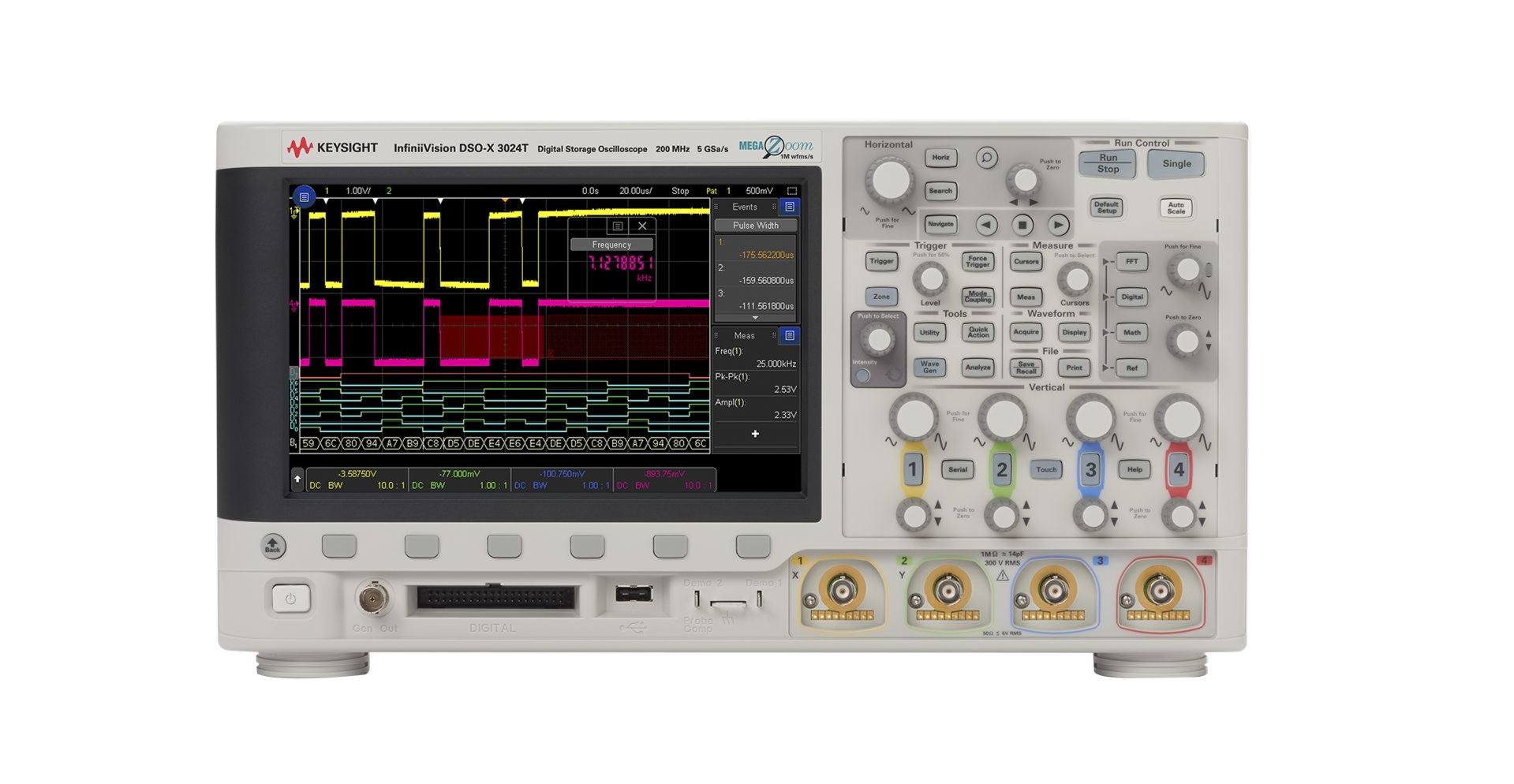Click the Auto Scale button
The image size is (1514, 784).
tap(1176, 207)
